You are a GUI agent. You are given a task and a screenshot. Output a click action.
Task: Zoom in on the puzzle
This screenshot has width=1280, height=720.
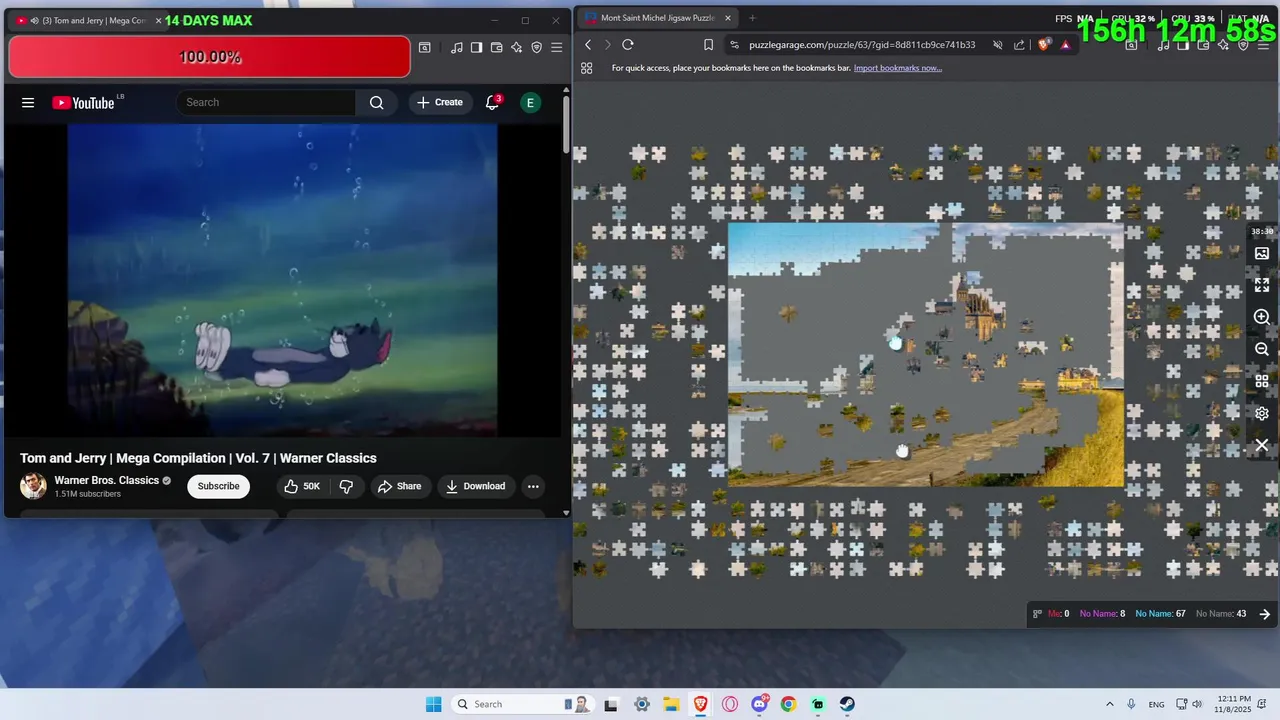[x=1262, y=317]
